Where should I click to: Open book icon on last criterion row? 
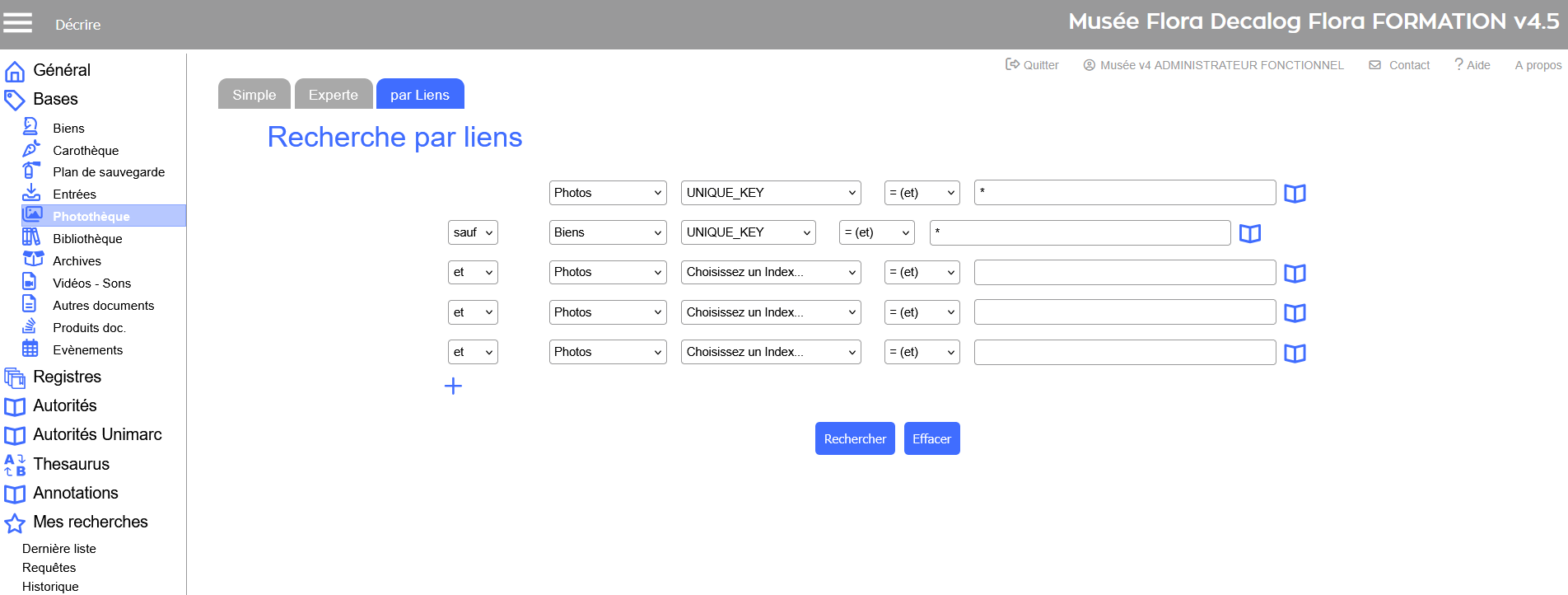[x=1295, y=354]
